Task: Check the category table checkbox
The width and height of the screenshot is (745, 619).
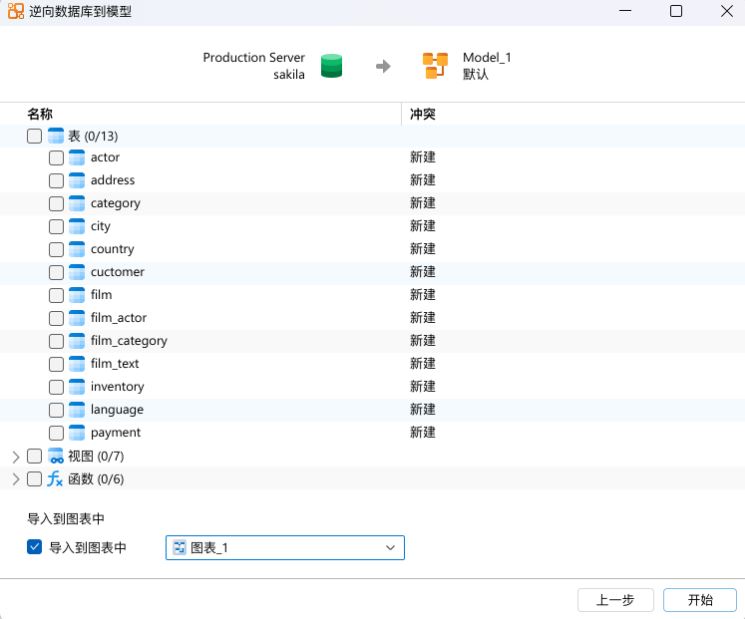Action: (x=56, y=203)
